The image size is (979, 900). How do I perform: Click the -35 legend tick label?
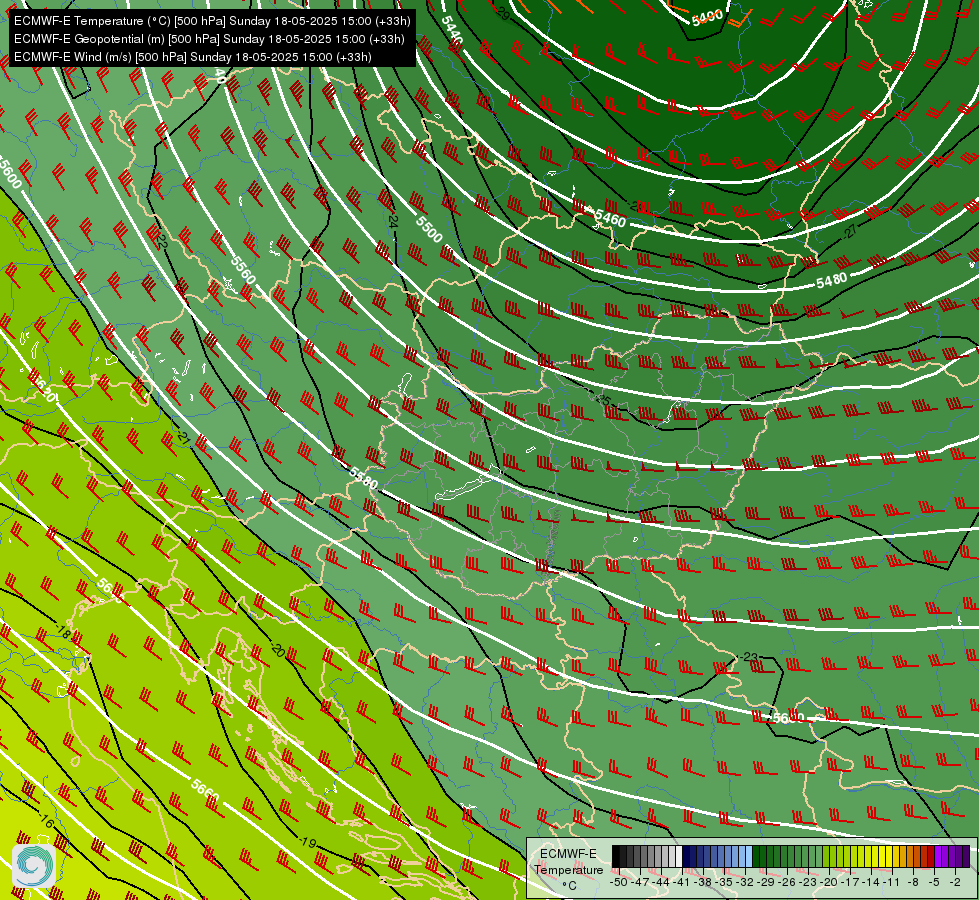click(x=724, y=882)
